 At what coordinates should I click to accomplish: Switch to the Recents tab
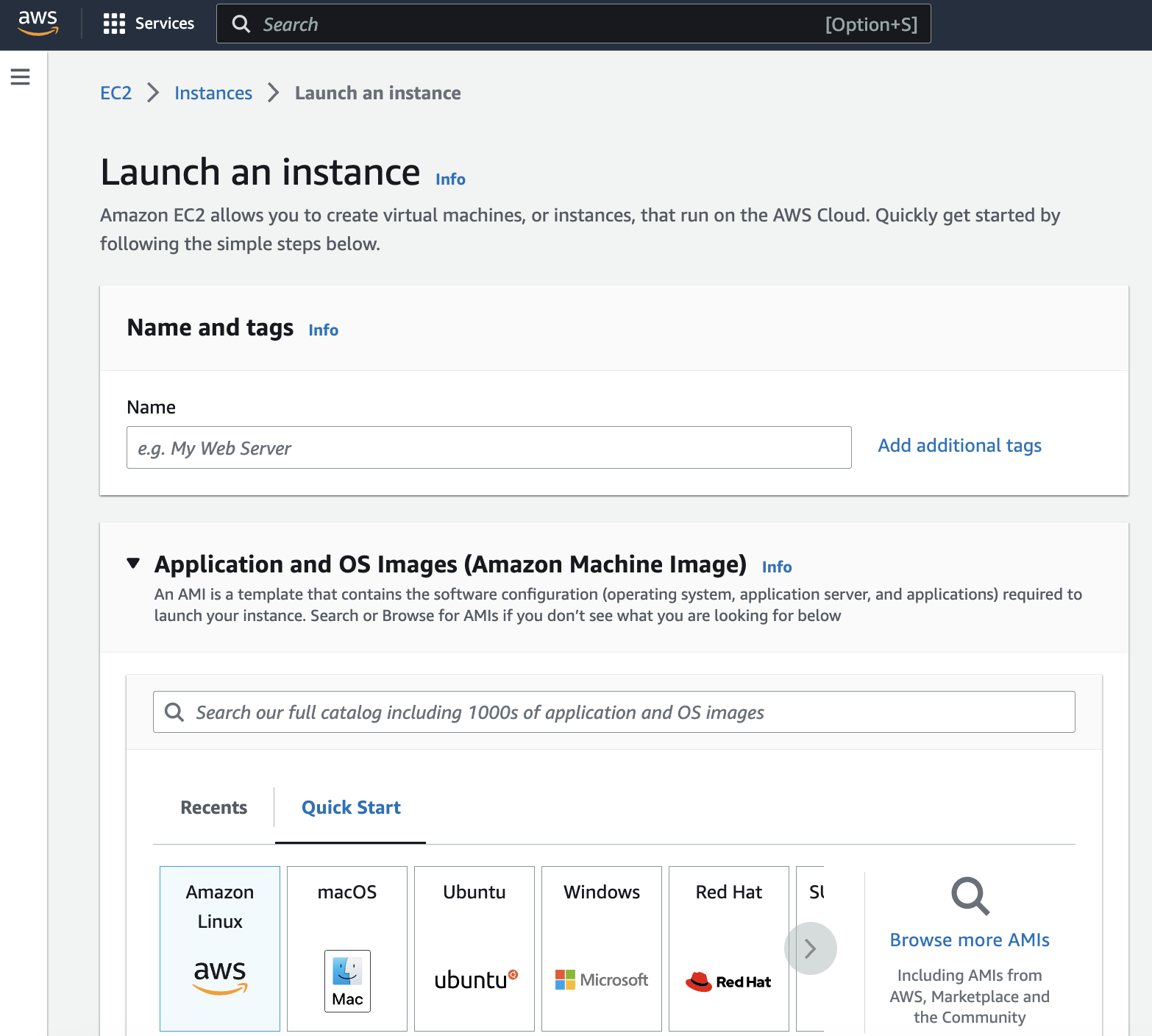tap(214, 807)
